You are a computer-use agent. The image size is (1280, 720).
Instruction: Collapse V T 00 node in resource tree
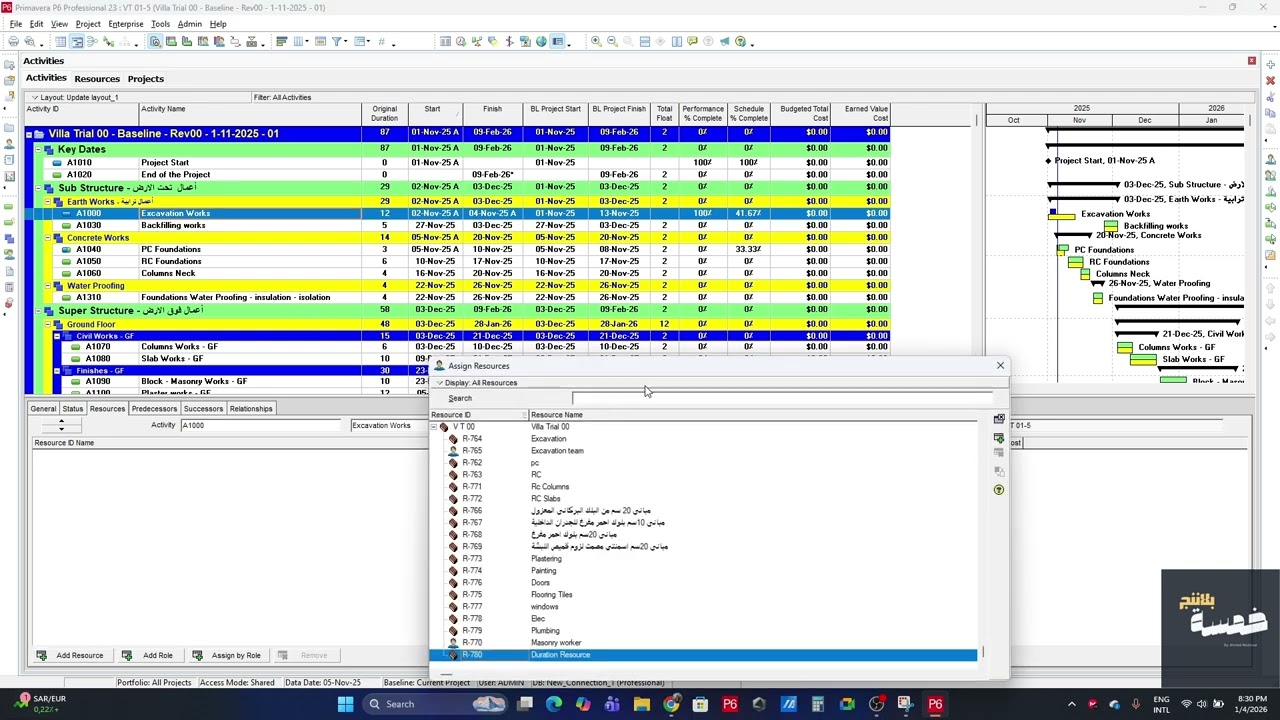434,427
